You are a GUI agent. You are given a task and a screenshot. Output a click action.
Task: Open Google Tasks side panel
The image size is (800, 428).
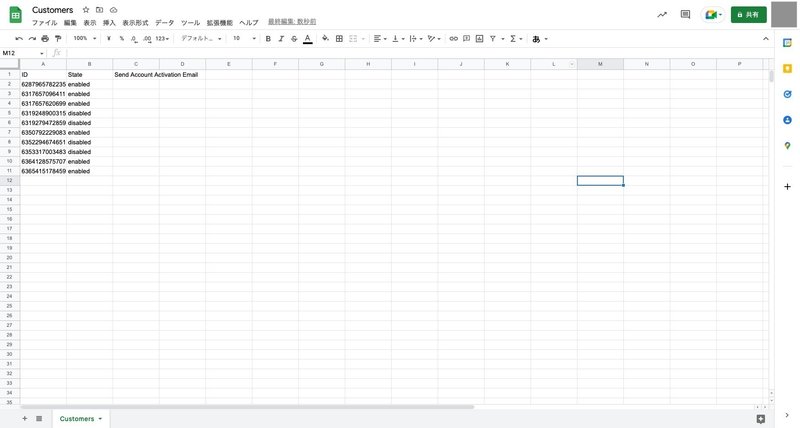[787, 94]
